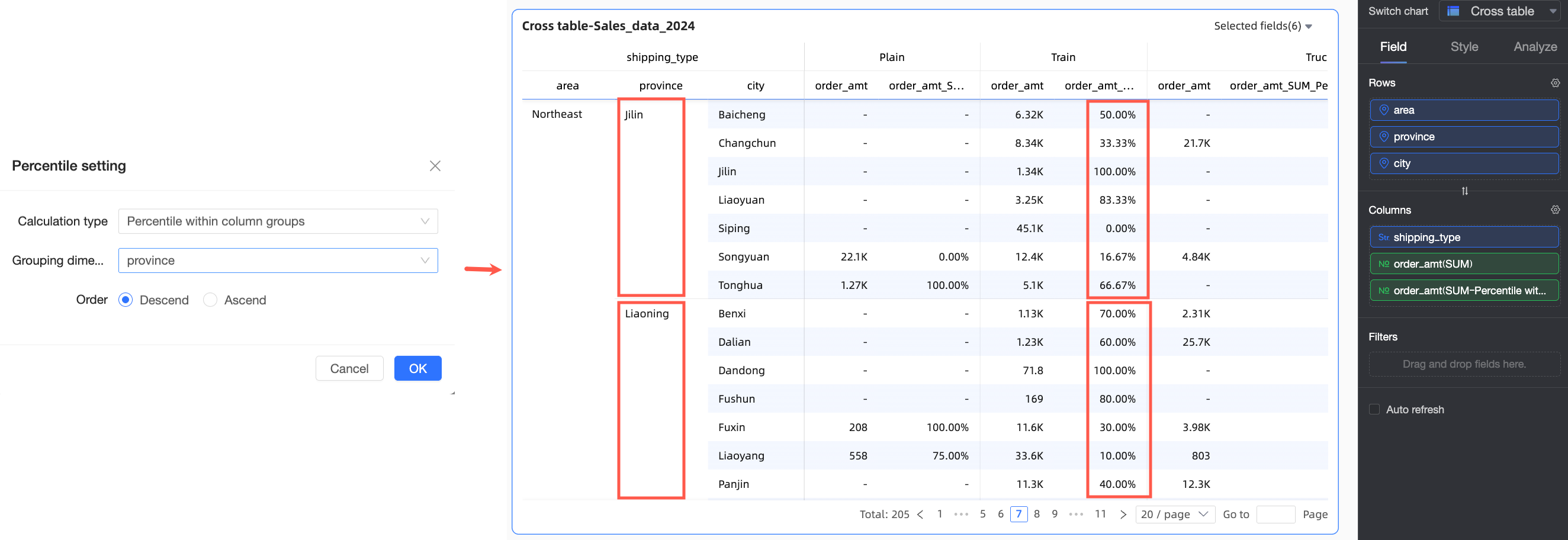Open the 20 / page size selector
The height and width of the screenshot is (540, 1568).
point(1175,515)
